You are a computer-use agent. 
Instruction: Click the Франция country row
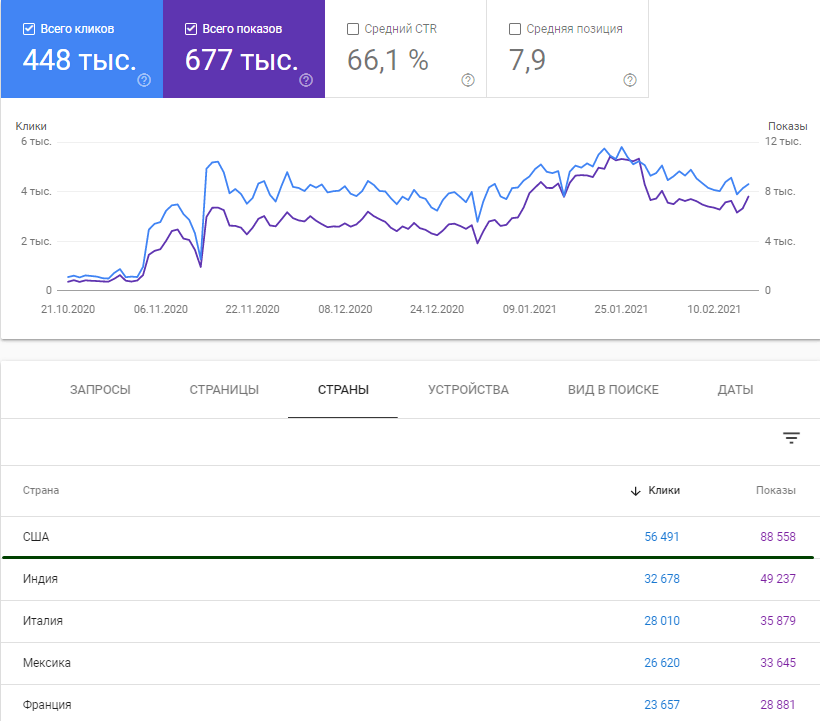[47, 705]
